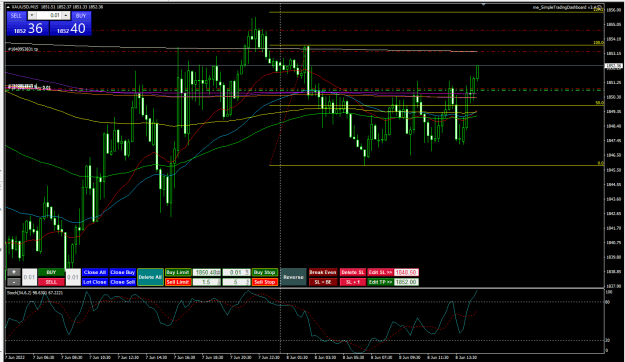Focus the 5 value field beside Sell Stop

236,282
